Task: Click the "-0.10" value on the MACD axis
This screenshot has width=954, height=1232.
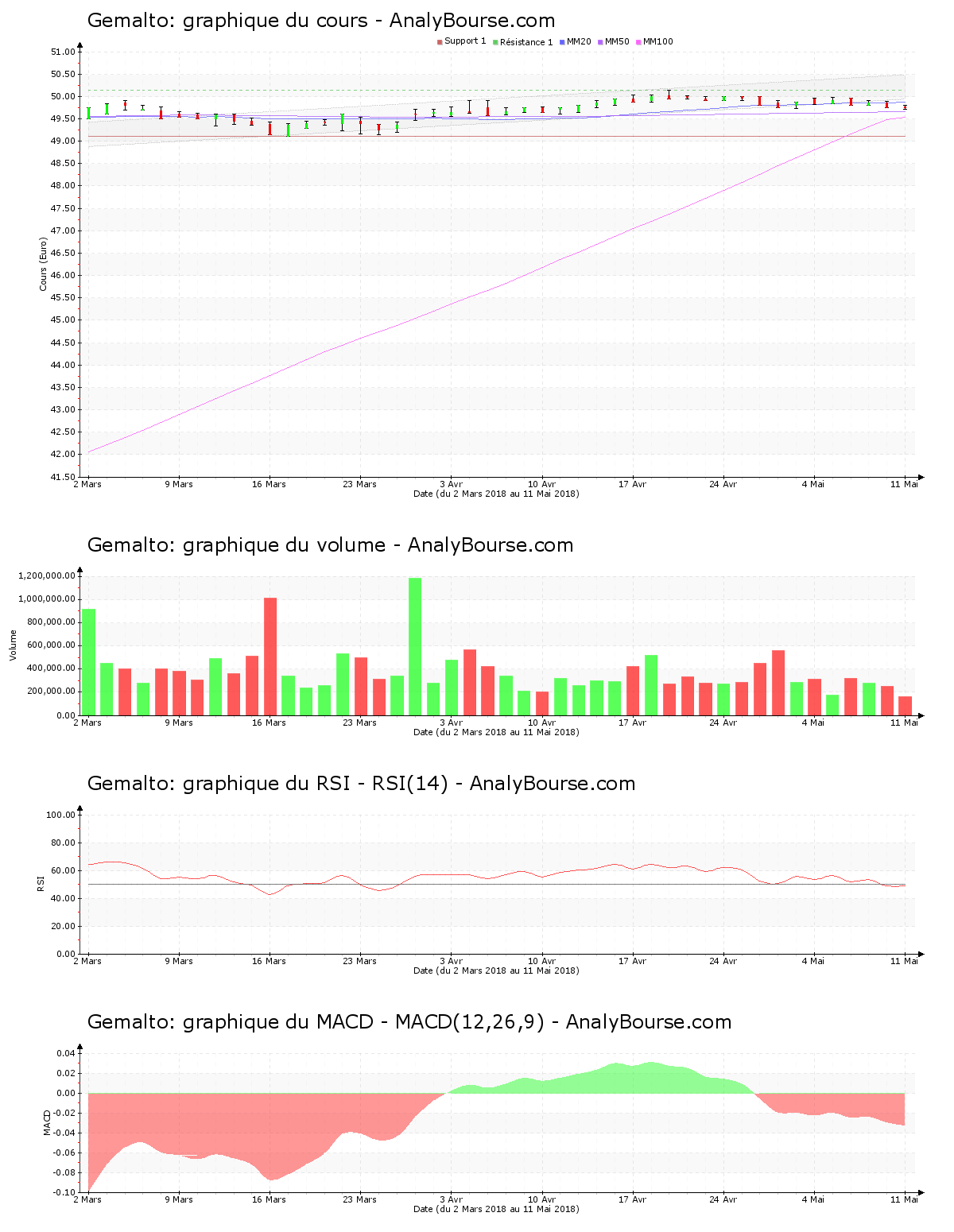Action: [64, 1192]
